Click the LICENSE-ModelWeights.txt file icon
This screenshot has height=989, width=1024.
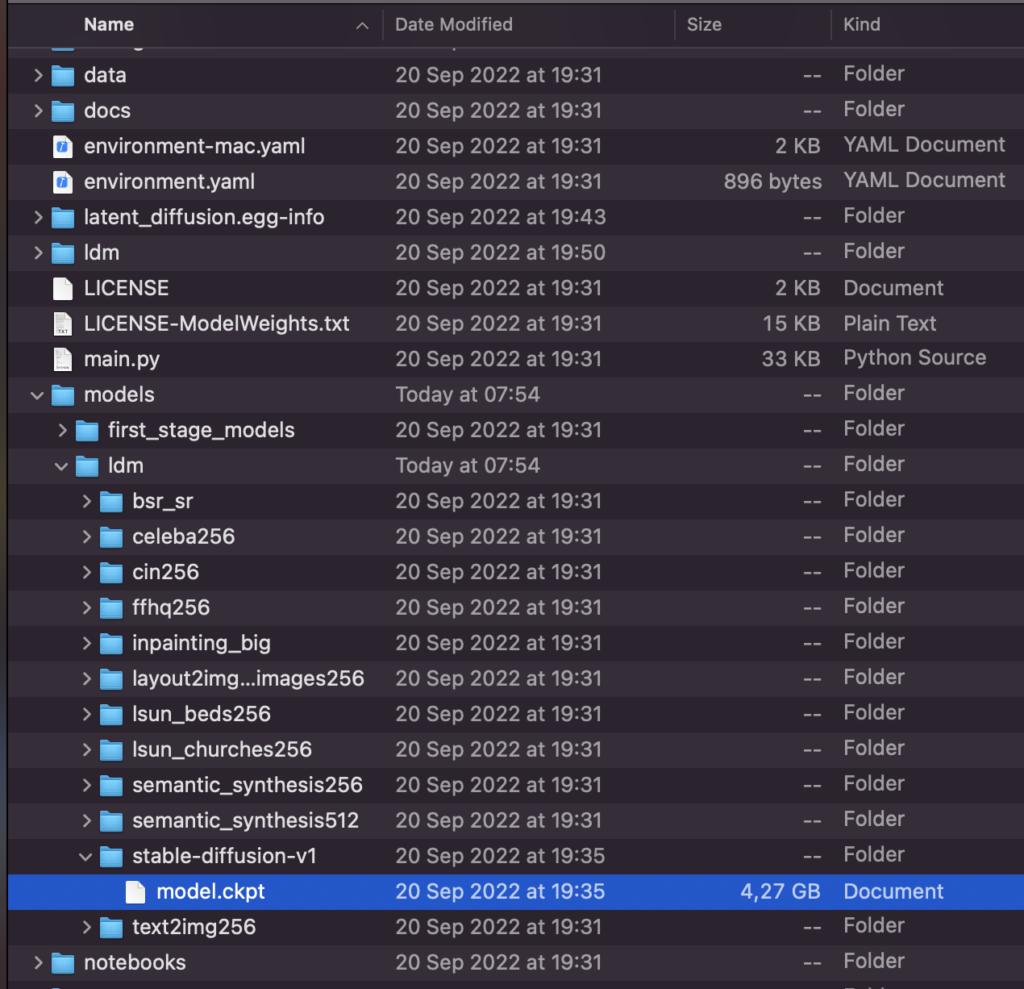[x=63, y=324]
